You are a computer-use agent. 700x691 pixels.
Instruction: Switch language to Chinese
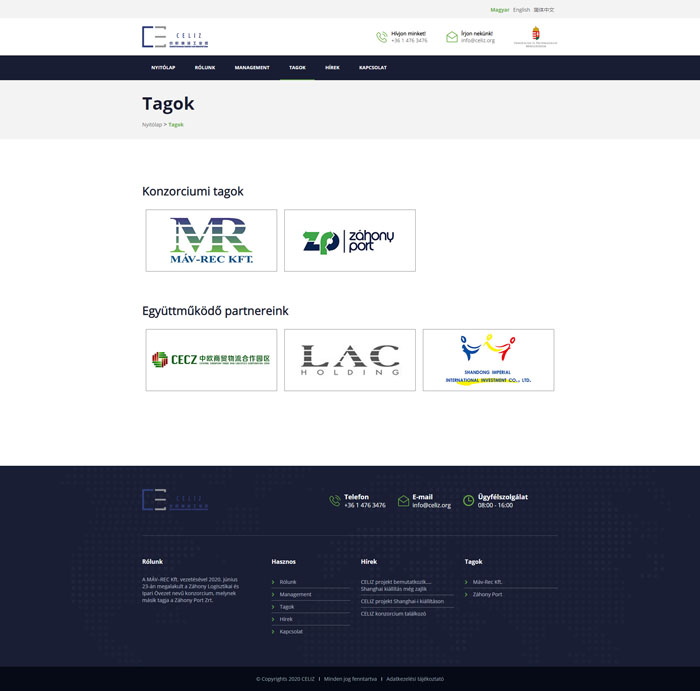click(x=544, y=10)
